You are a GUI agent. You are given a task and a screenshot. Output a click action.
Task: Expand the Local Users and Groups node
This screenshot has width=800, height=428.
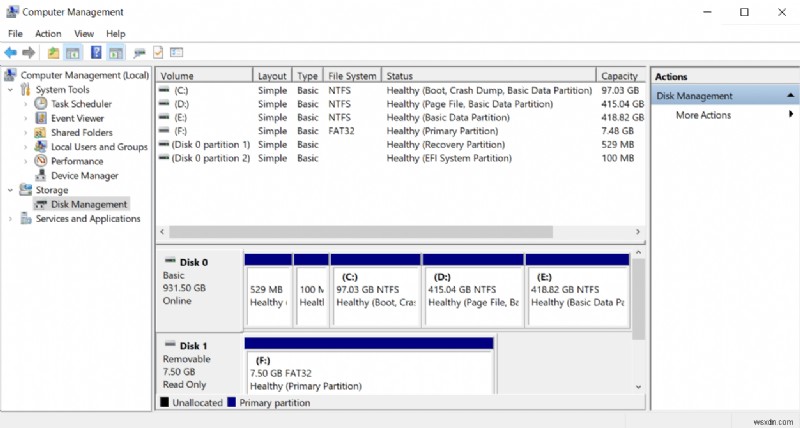tap(26, 147)
